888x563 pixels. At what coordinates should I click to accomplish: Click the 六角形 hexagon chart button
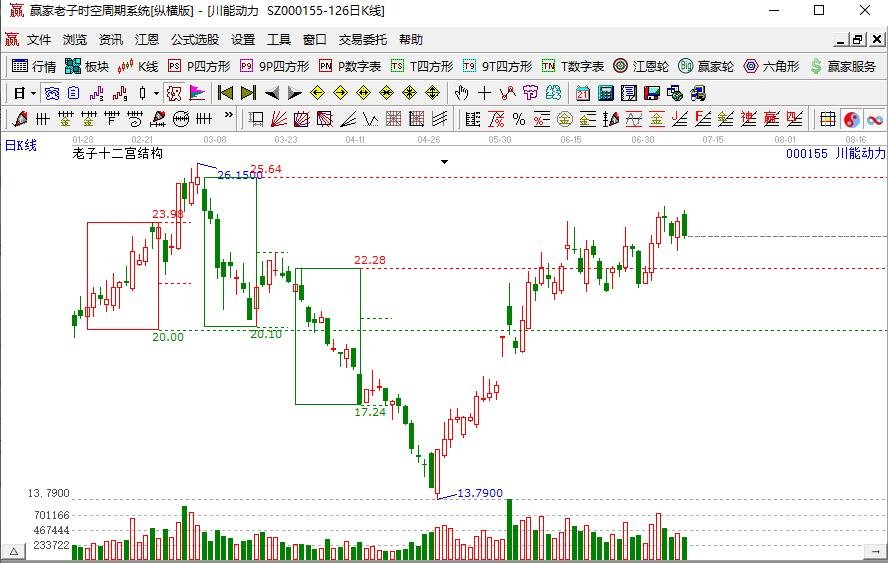(x=771, y=66)
